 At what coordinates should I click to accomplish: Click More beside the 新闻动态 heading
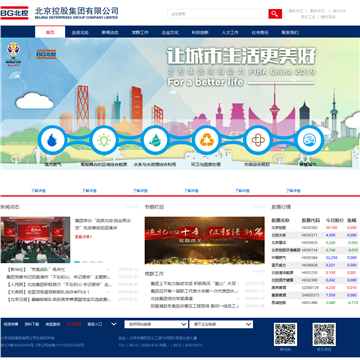tap(132, 207)
